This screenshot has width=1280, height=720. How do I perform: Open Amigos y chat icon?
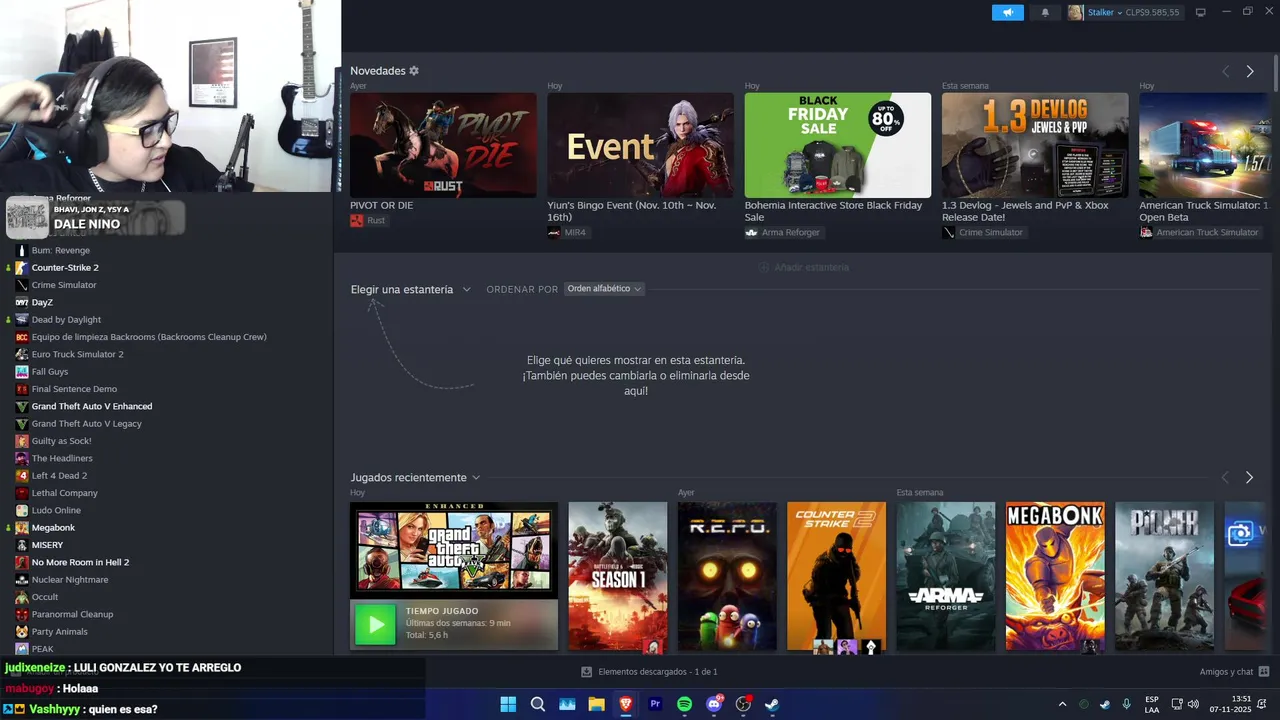1264,672
